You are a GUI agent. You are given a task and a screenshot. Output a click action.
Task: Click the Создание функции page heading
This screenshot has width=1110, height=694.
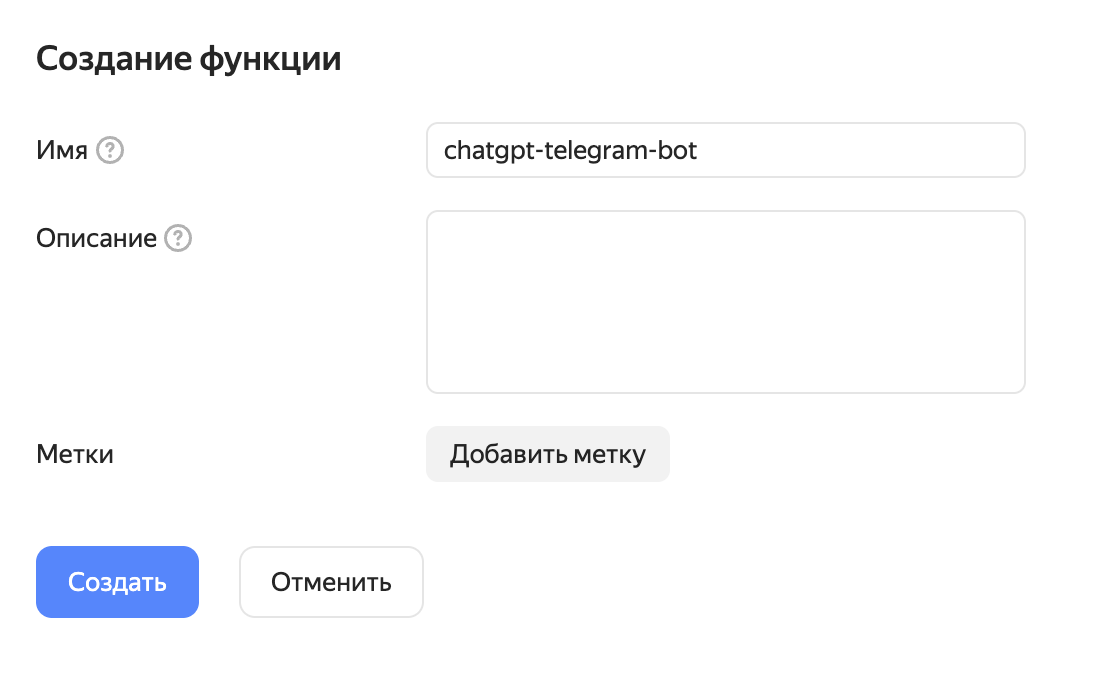click(188, 58)
